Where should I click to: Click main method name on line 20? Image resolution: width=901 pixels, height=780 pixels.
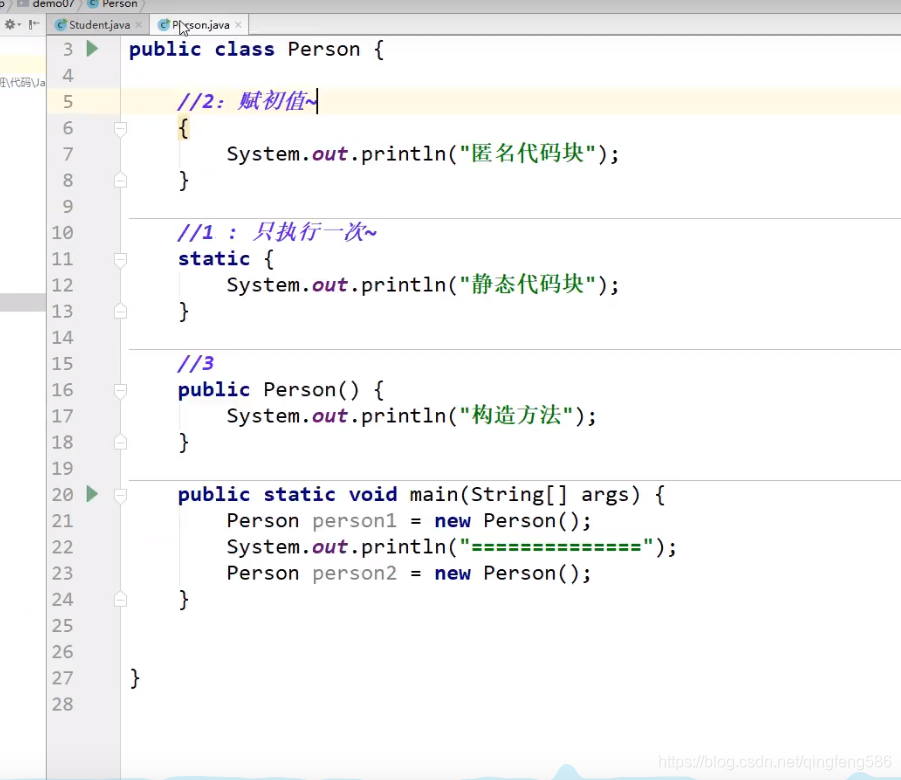coord(433,494)
